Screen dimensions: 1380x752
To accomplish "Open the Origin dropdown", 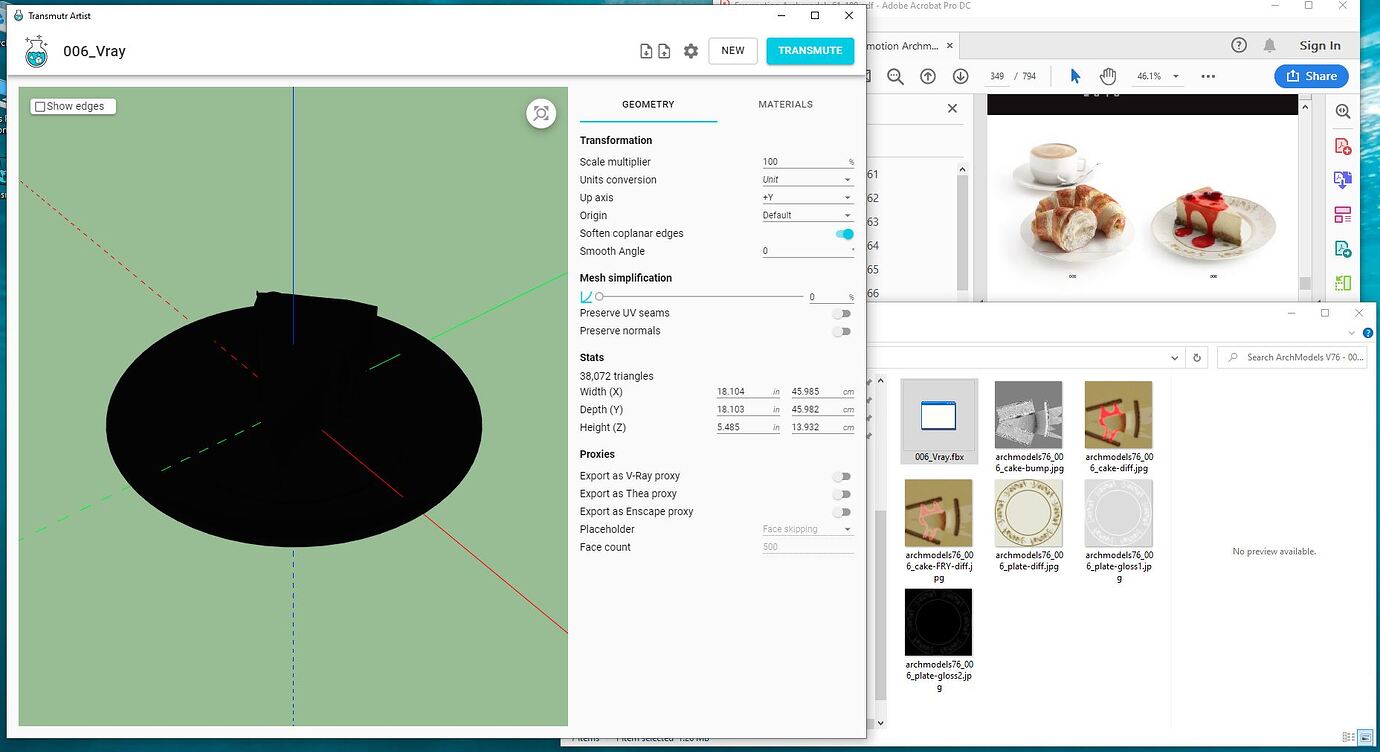I will (807, 216).
